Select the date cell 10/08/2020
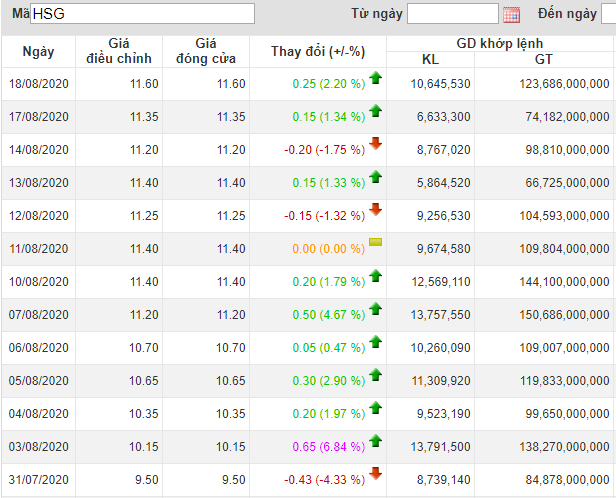 pos(38,282)
